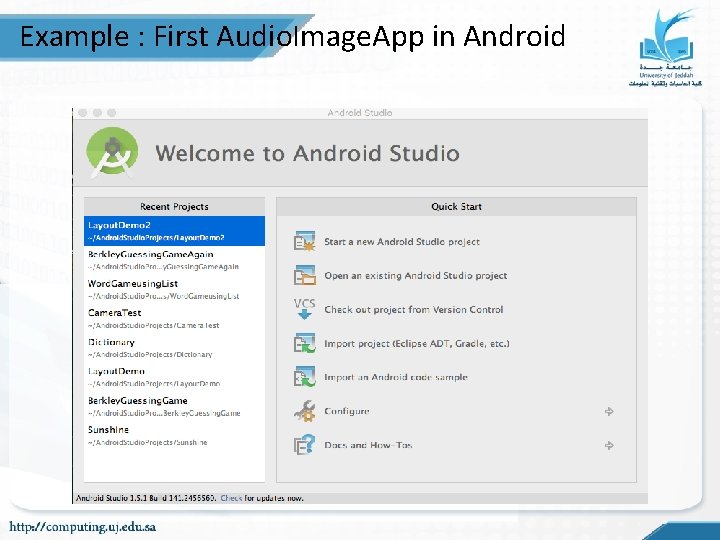Select the CameraTest recent project
Image resolution: width=720 pixels, height=540 pixels.
point(174,319)
